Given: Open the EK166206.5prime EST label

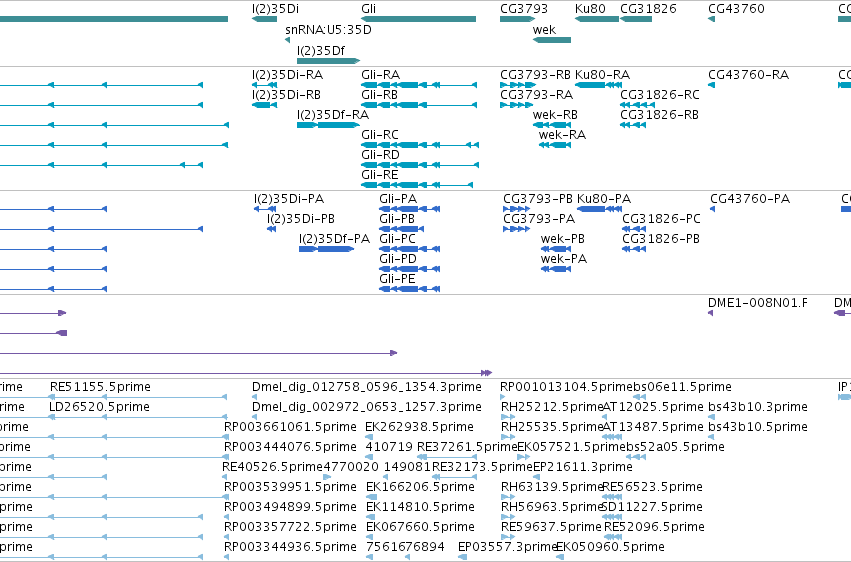Looking at the screenshot, I should [421, 487].
